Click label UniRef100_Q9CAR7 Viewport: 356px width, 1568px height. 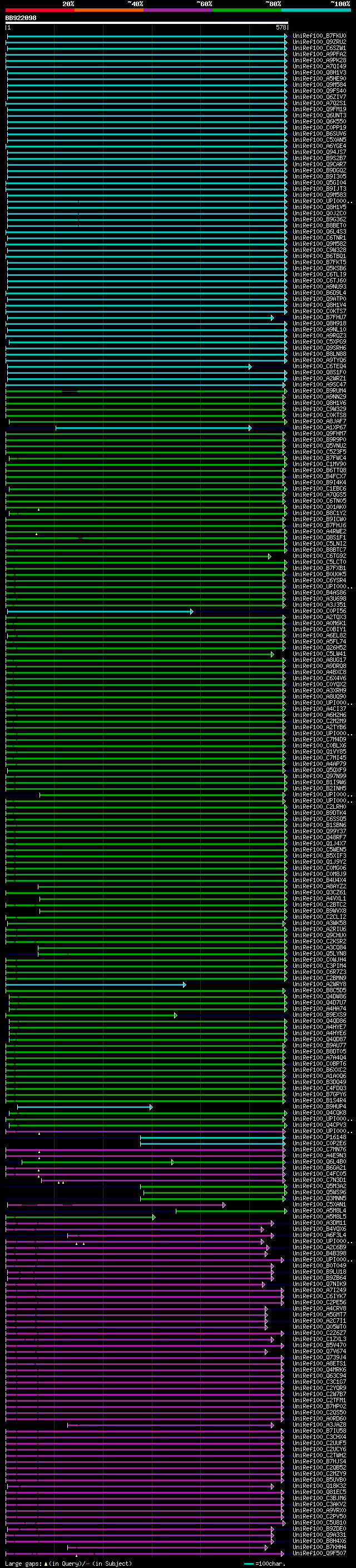[319, 164]
